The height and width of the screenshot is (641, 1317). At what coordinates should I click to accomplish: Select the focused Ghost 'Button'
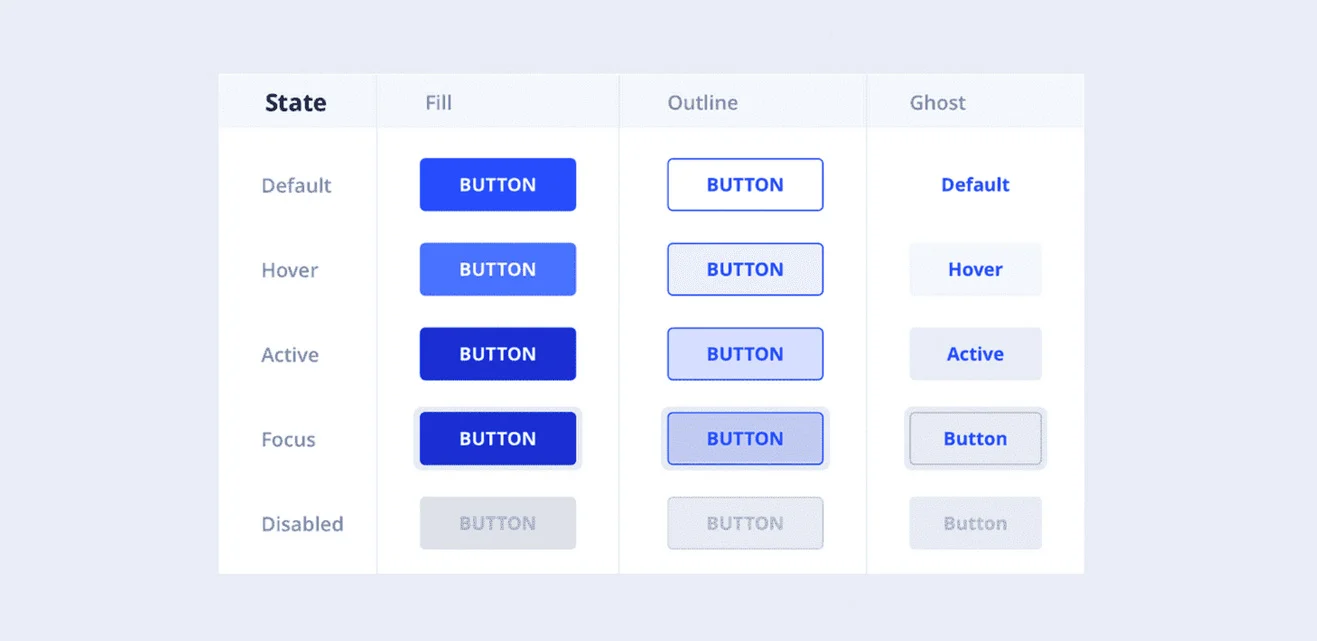(x=975, y=439)
